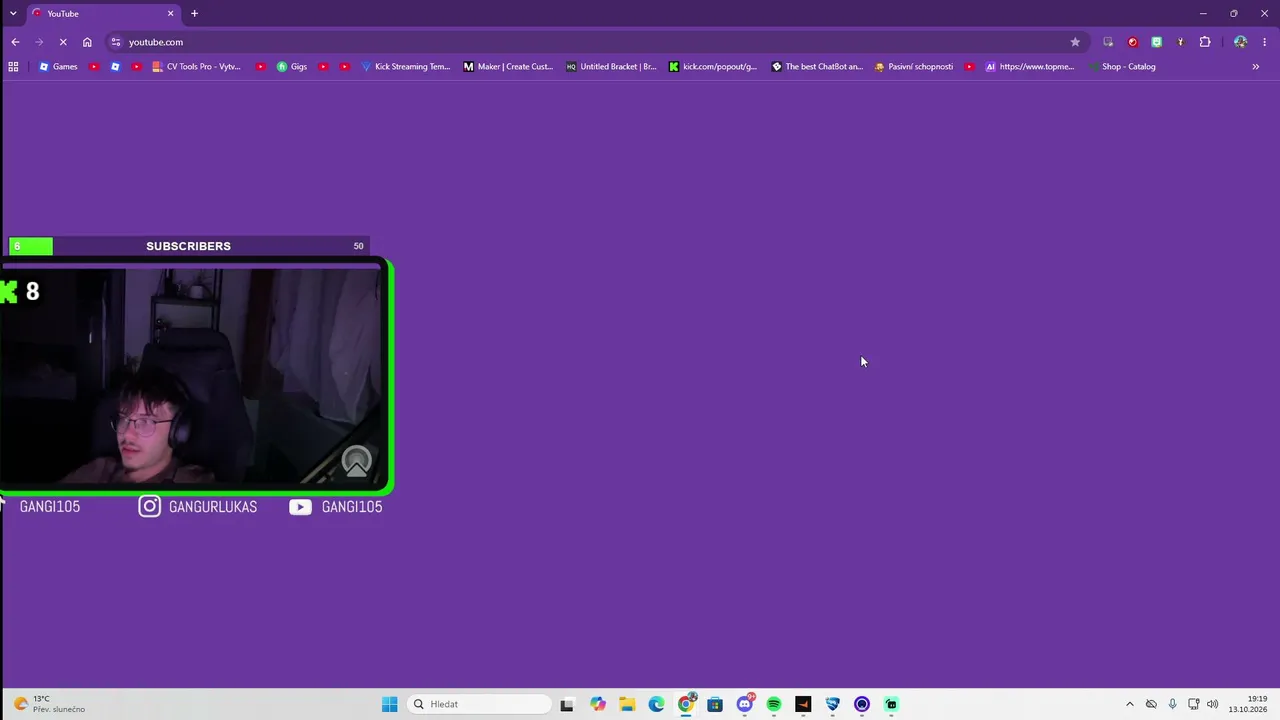Show hidden system tray icons
Image resolution: width=1280 pixels, height=720 pixels.
(x=1130, y=704)
